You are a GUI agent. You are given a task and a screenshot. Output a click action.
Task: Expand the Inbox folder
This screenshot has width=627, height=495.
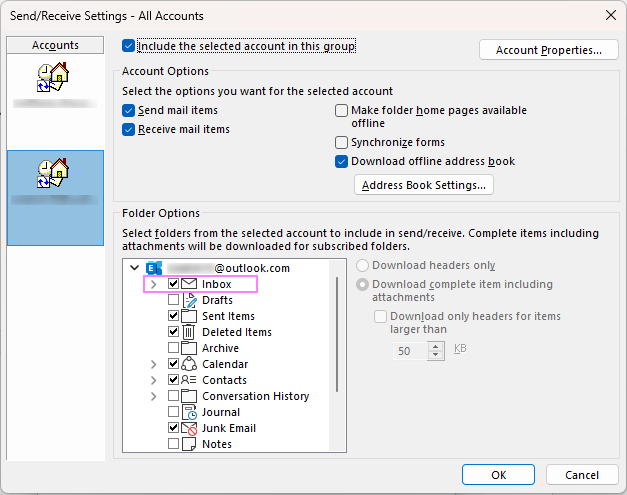click(x=154, y=284)
